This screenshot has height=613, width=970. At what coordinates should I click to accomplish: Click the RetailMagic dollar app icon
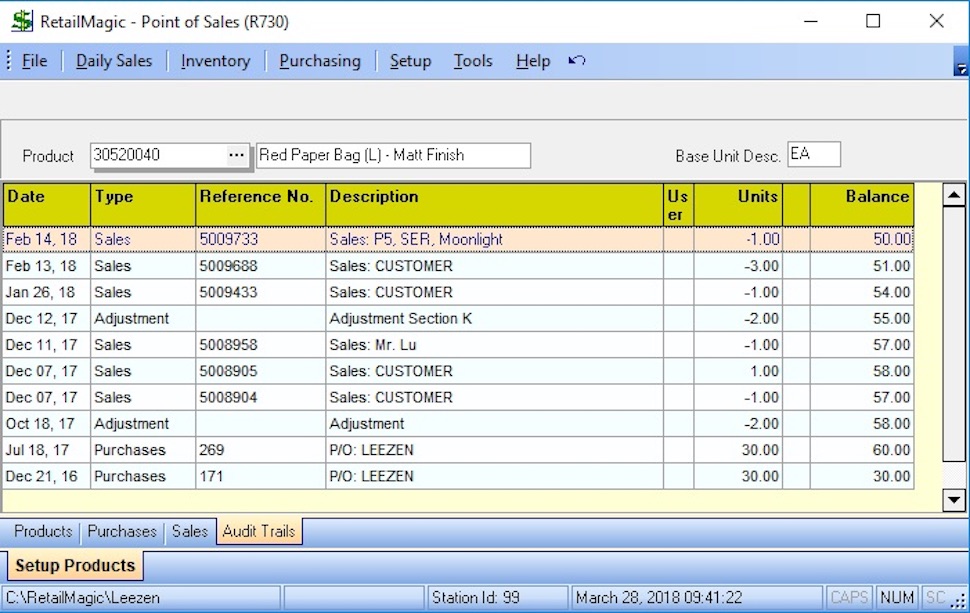[x=22, y=21]
